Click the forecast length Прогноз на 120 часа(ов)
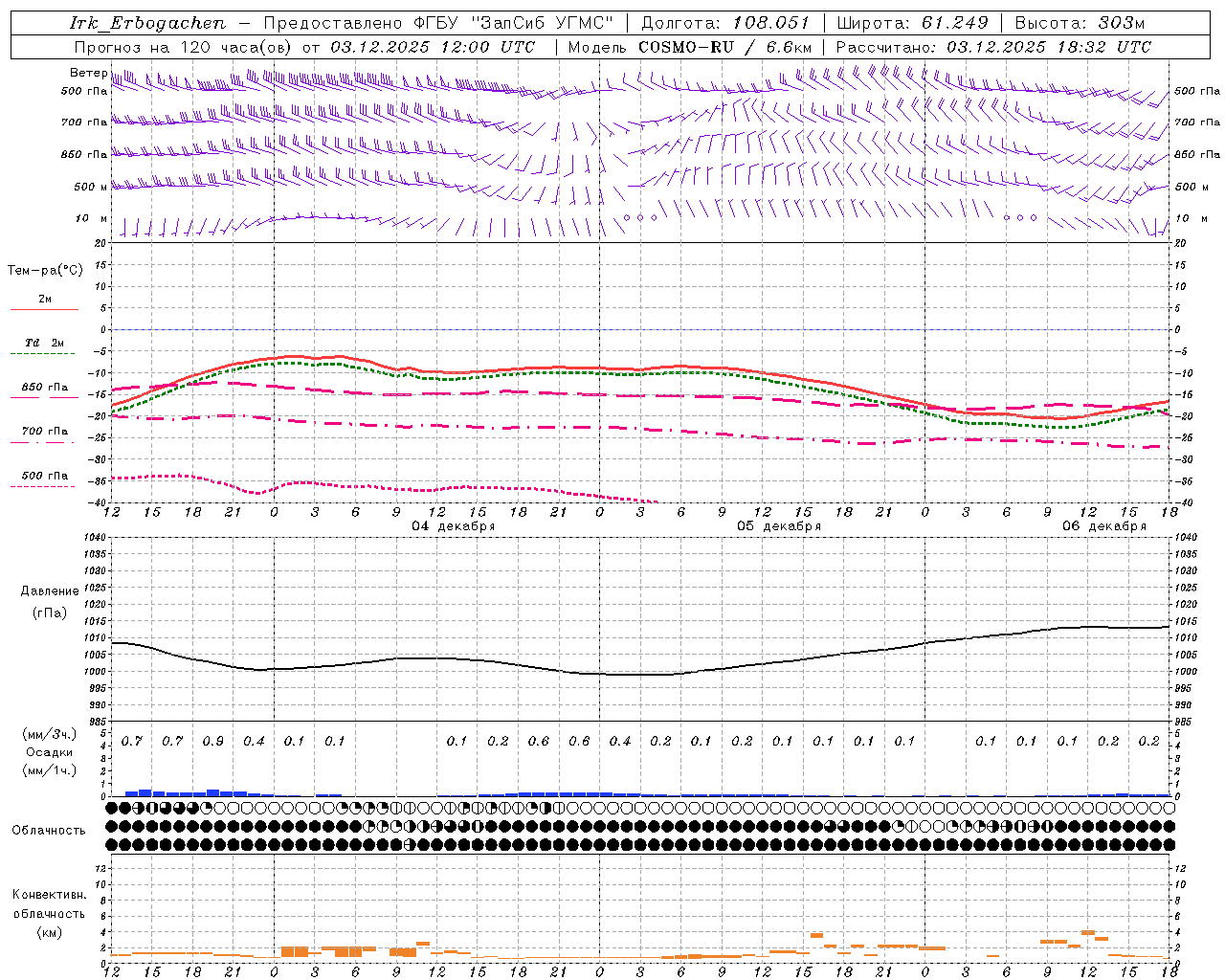Screen dimensions: 1225x980 point(184,47)
